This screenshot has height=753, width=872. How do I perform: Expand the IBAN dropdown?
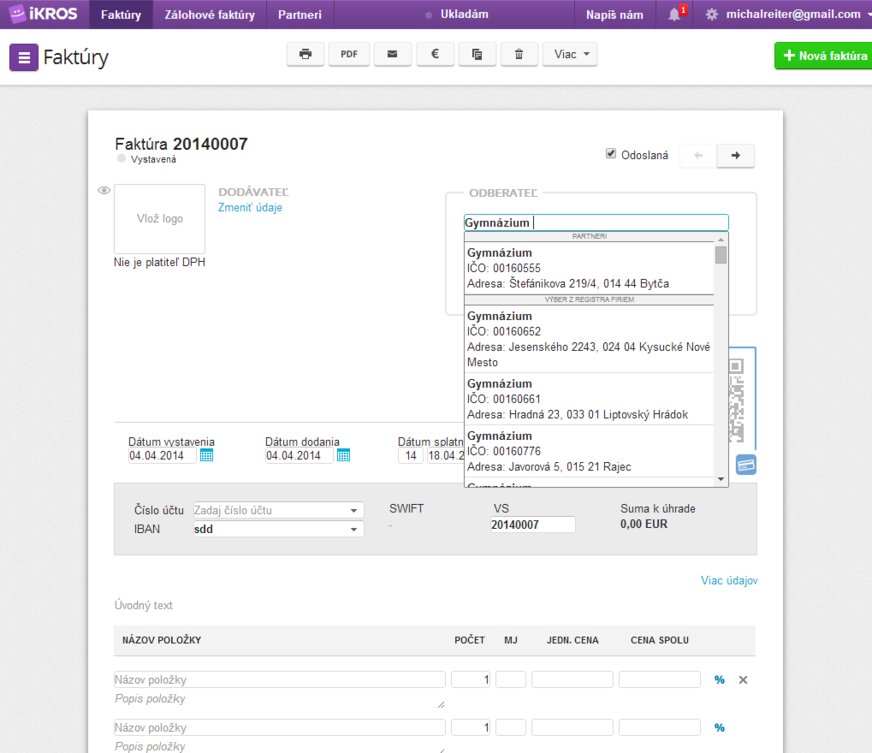pos(354,529)
